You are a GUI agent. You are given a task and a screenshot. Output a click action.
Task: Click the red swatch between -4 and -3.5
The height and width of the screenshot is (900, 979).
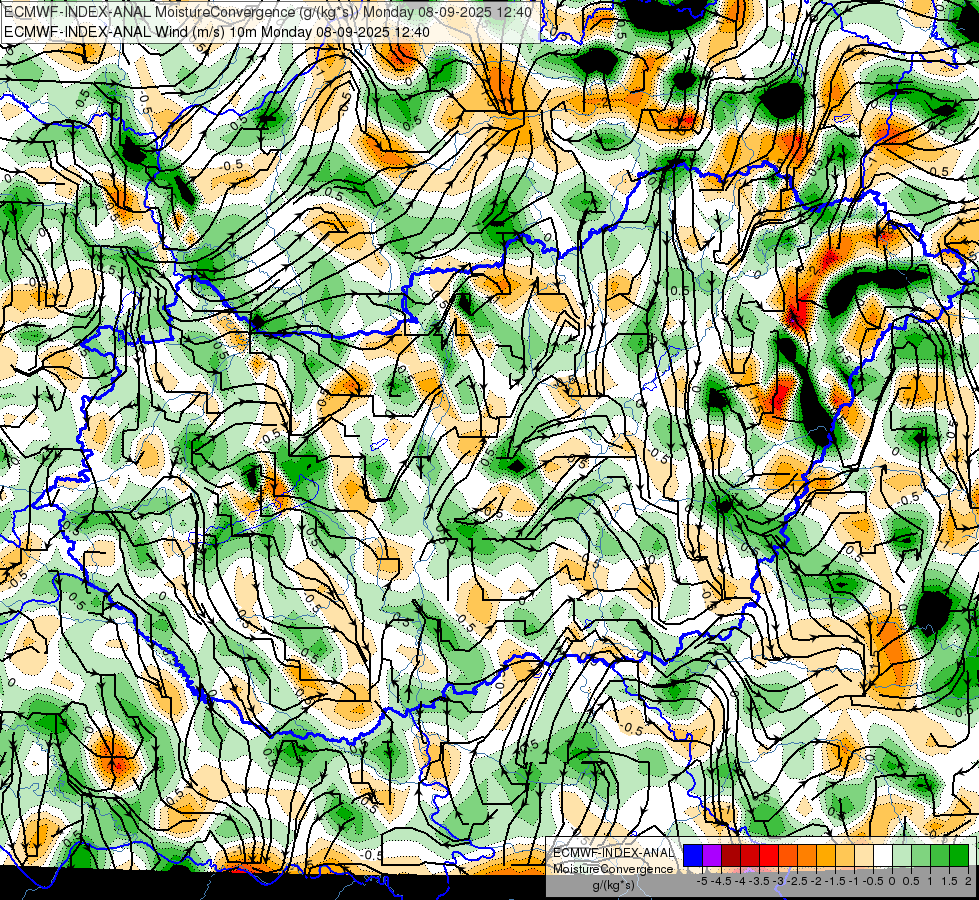(750, 855)
